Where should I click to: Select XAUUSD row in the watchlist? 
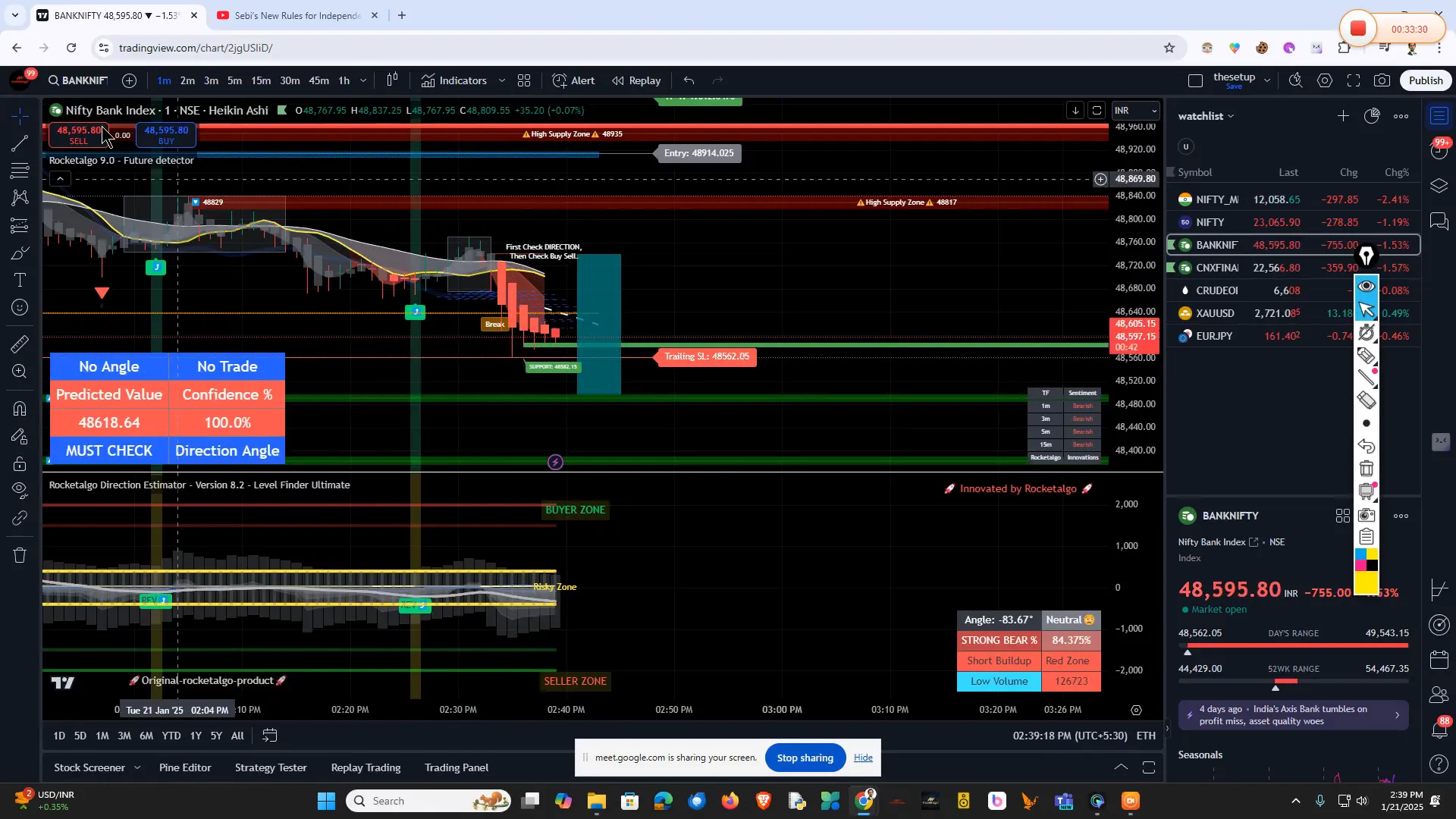[1293, 313]
